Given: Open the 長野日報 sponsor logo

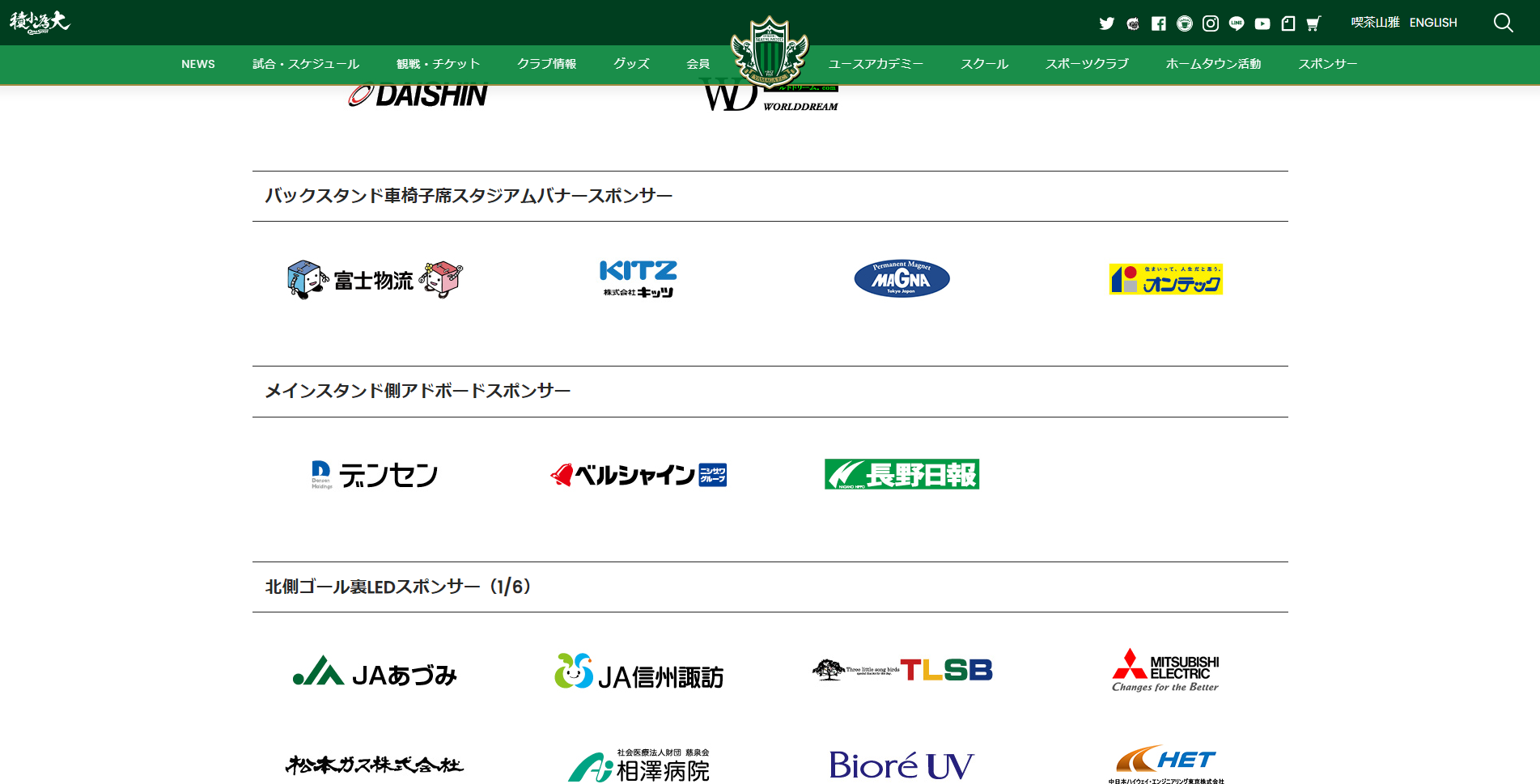Looking at the screenshot, I should click(x=902, y=474).
